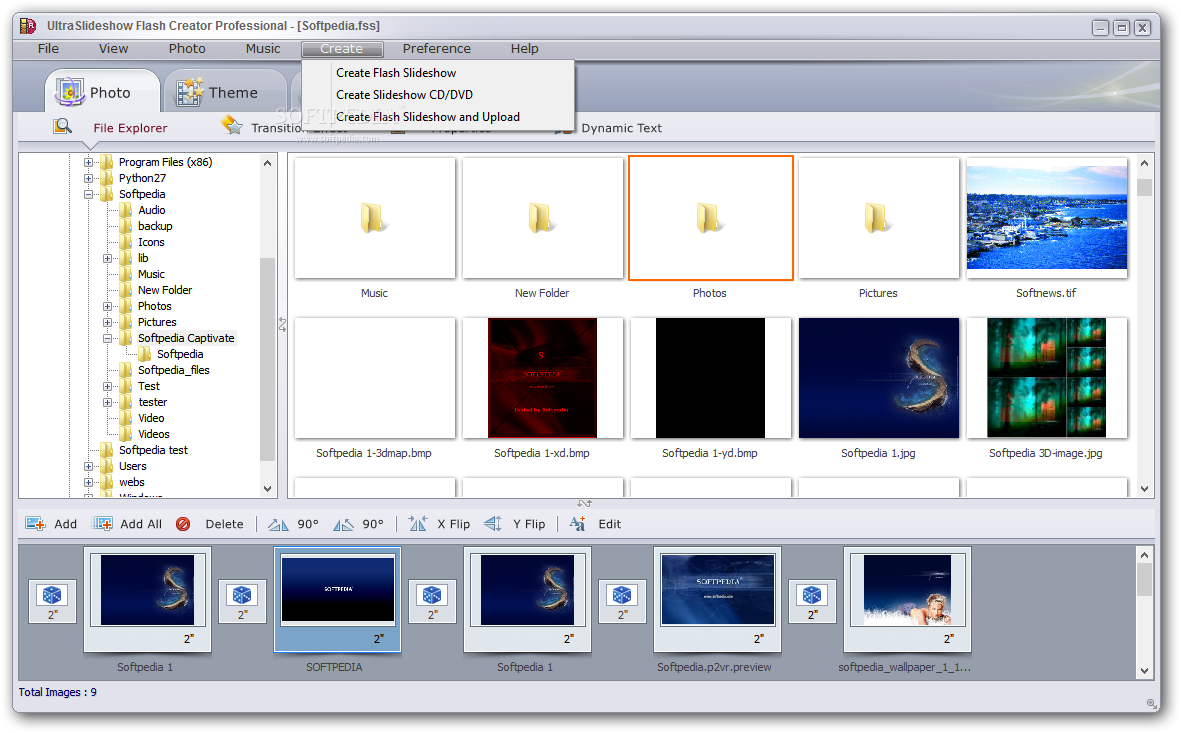The width and height of the screenshot is (1181, 733).
Task: Open the Dynamic Text section
Action: click(621, 128)
